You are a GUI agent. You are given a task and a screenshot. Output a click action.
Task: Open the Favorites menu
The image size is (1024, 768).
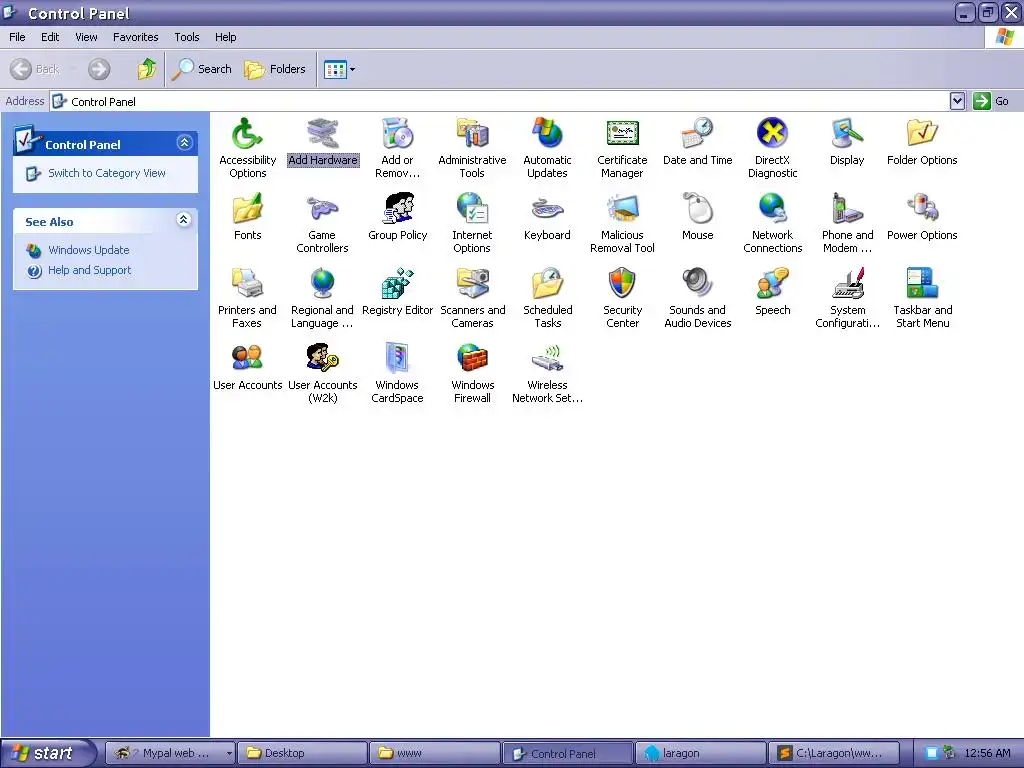(x=135, y=37)
